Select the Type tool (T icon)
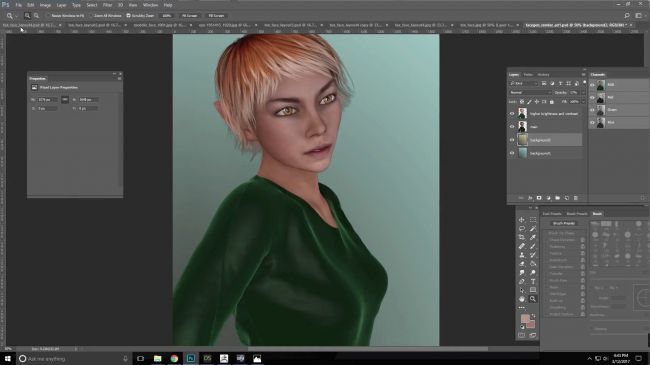This screenshot has width=650, height=365. click(x=533, y=281)
